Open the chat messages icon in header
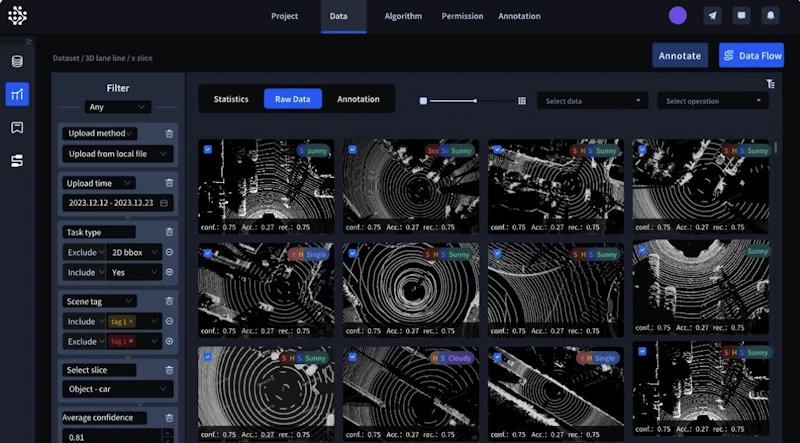800x443 pixels. click(x=741, y=16)
